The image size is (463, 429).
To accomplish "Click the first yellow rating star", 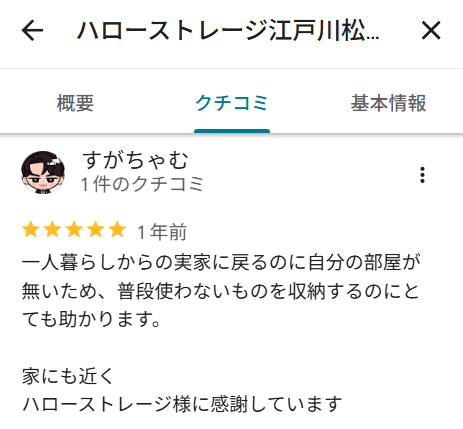I will 31,230.
